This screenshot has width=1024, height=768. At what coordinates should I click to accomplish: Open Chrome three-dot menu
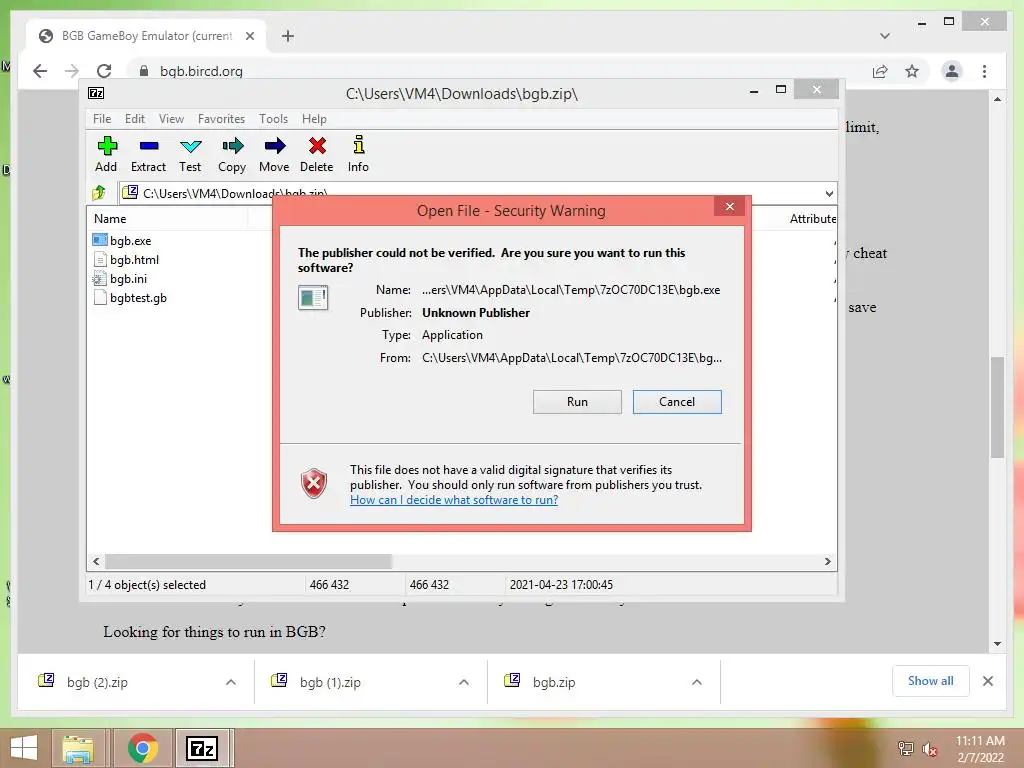984,71
